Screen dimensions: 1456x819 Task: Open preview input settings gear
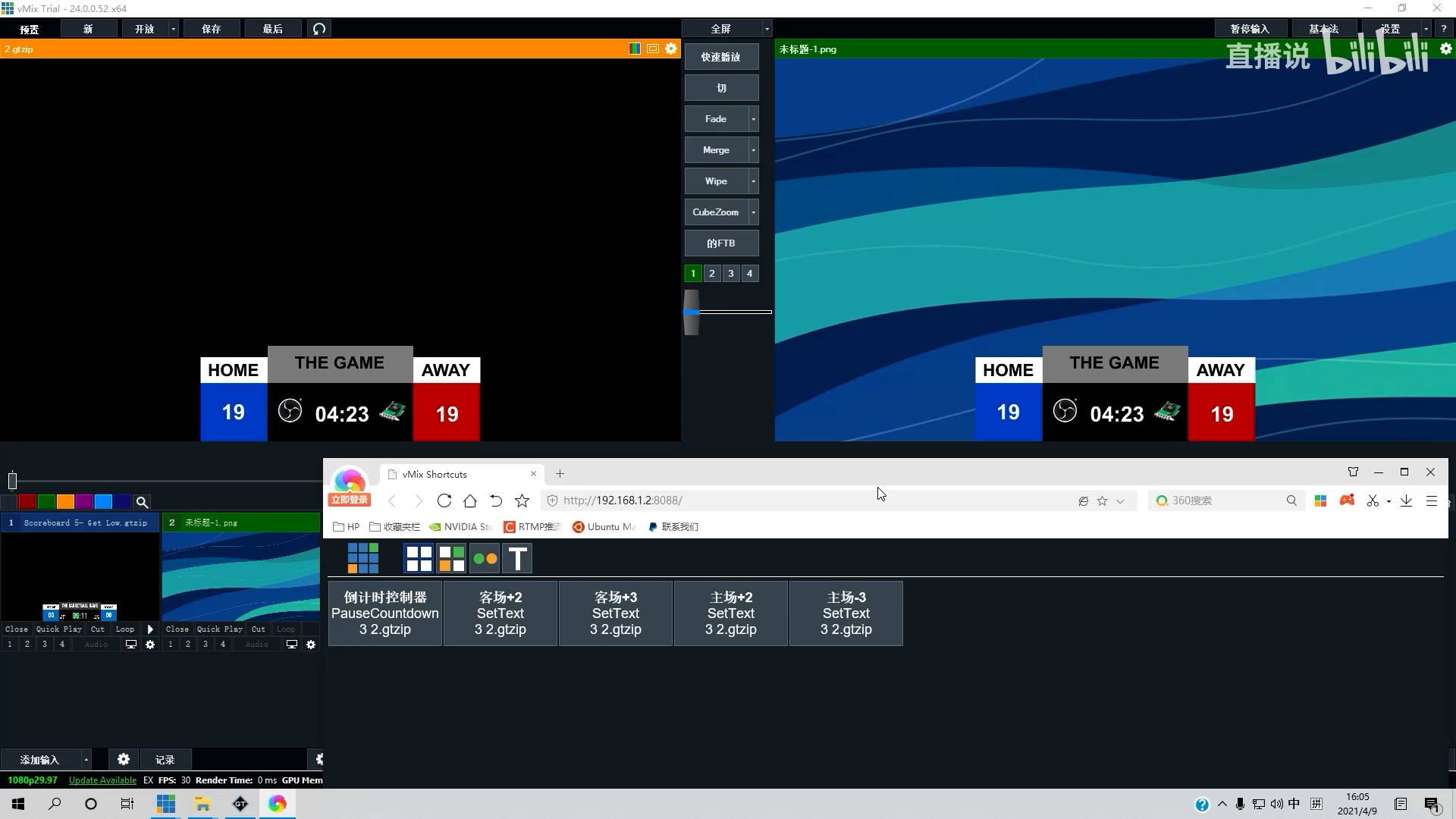coord(671,49)
